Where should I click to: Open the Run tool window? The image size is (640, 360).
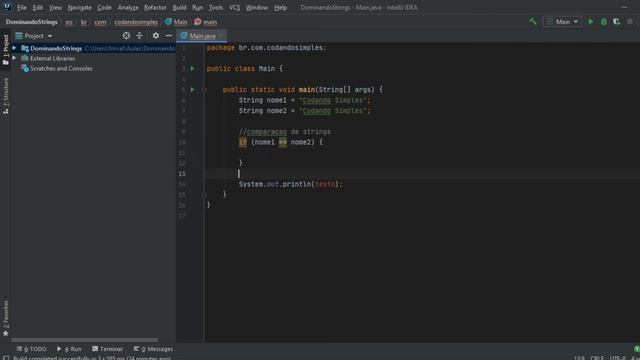pos(69,349)
